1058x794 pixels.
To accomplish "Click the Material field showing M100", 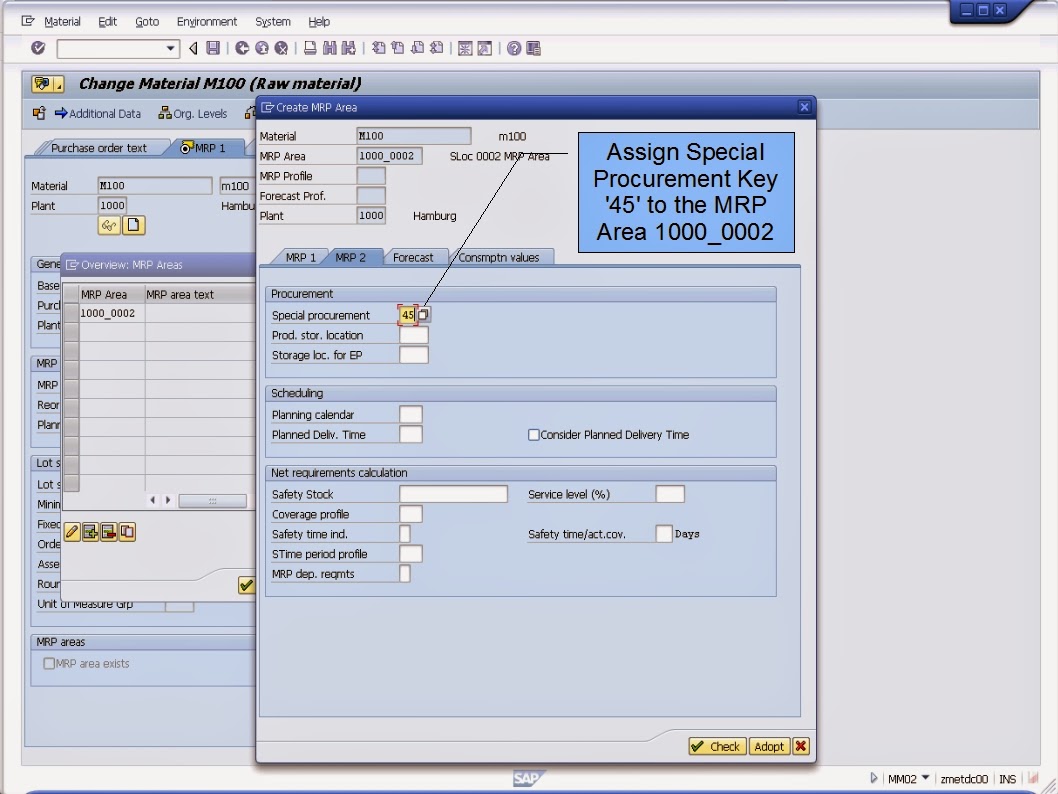I will point(411,135).
